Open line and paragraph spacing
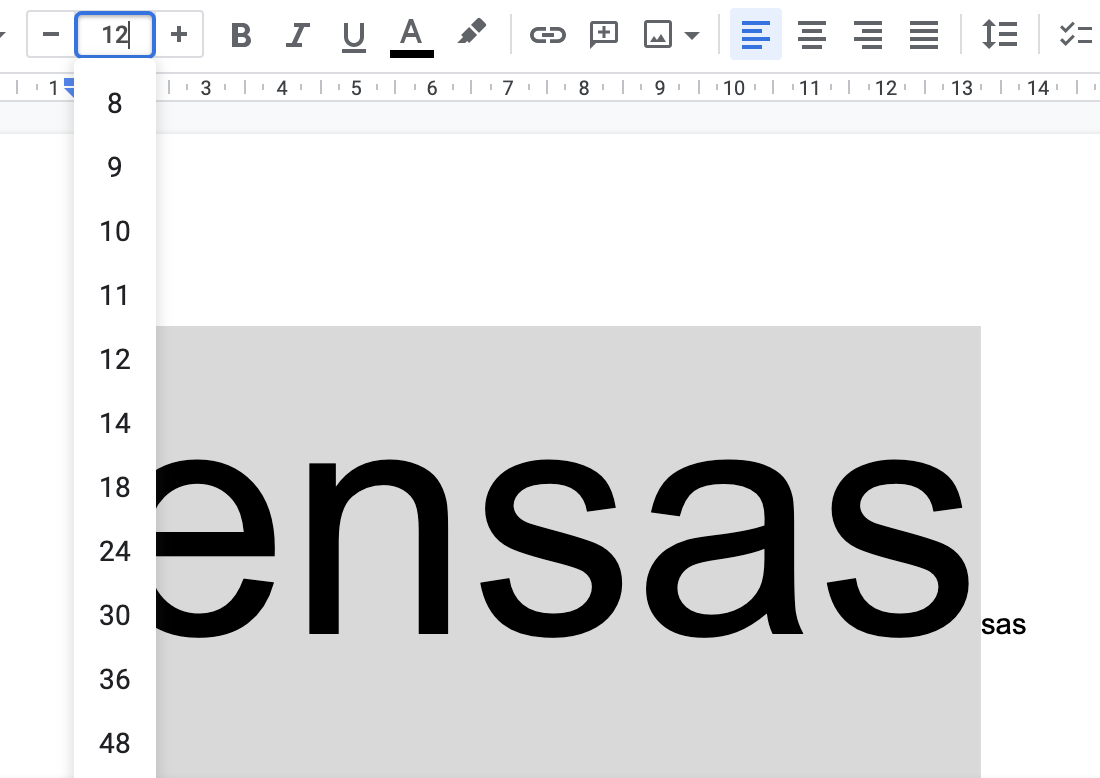 click(999, 34)
